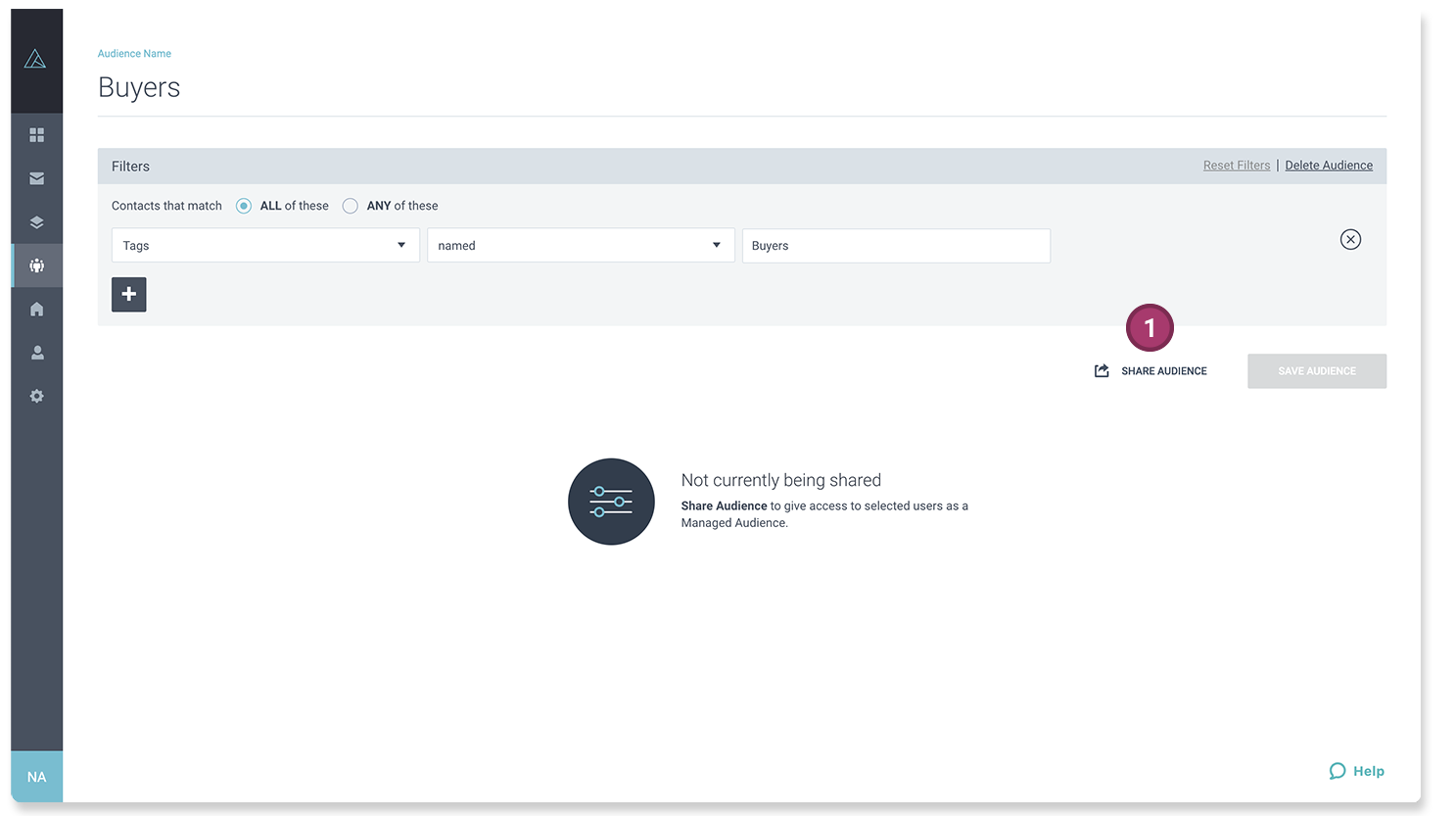Viewport: 1456px width, 816px height.
Task: Click the share arrow icon
Action: click(x=1102, y=370)
